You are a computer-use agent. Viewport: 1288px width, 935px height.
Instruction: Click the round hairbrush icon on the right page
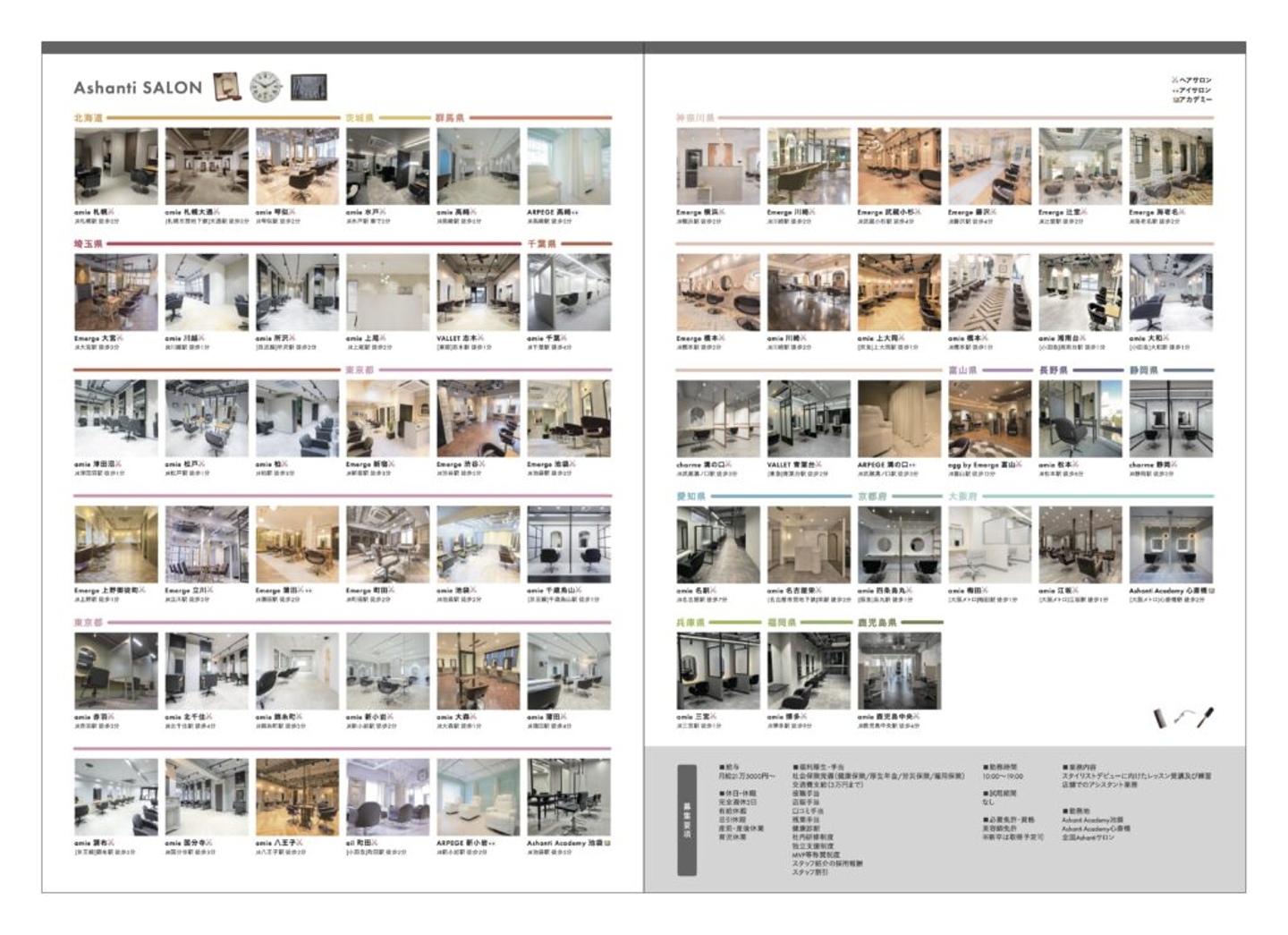(1205, 717)
